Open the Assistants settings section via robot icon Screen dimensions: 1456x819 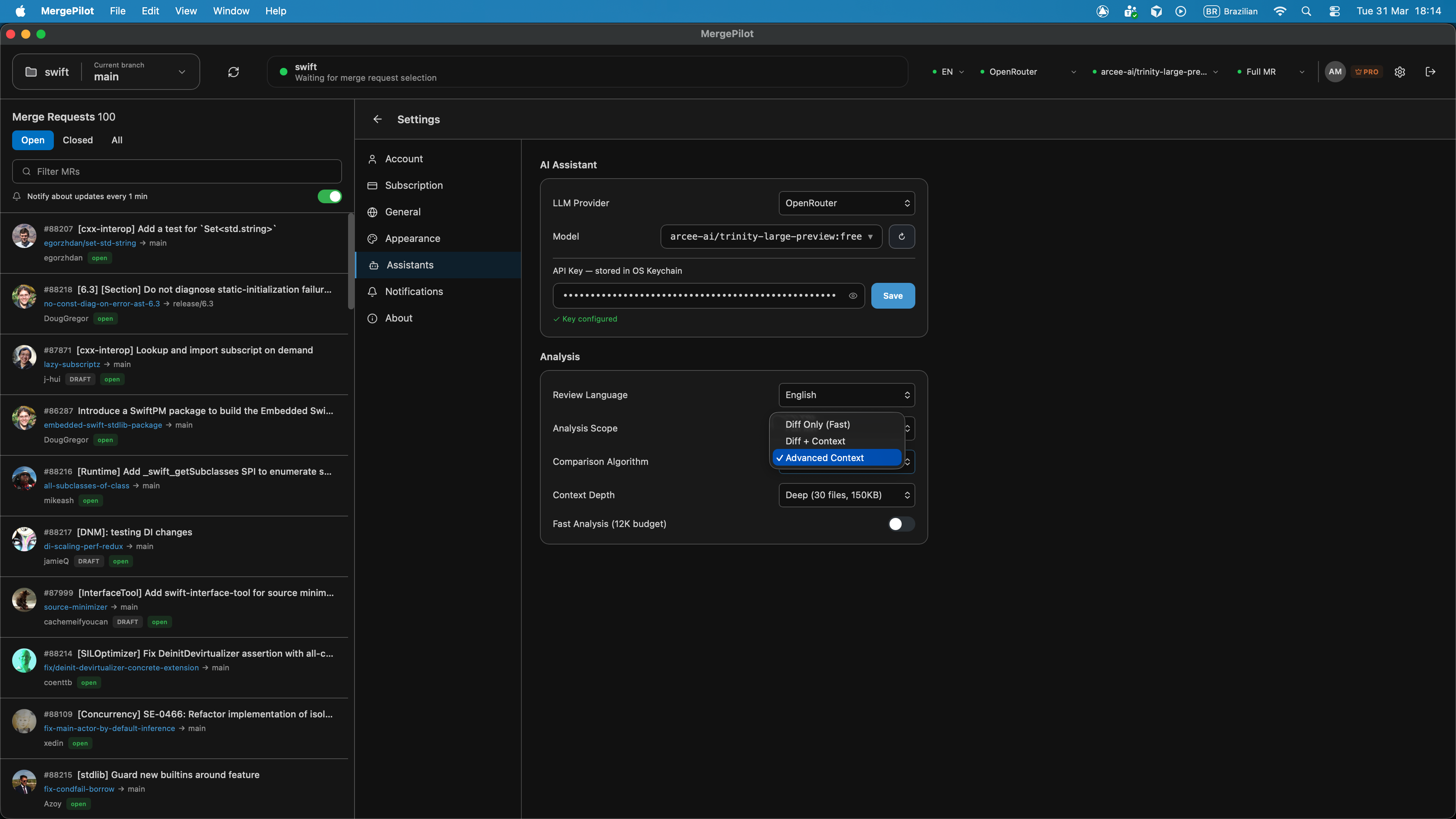pos(409,265)
